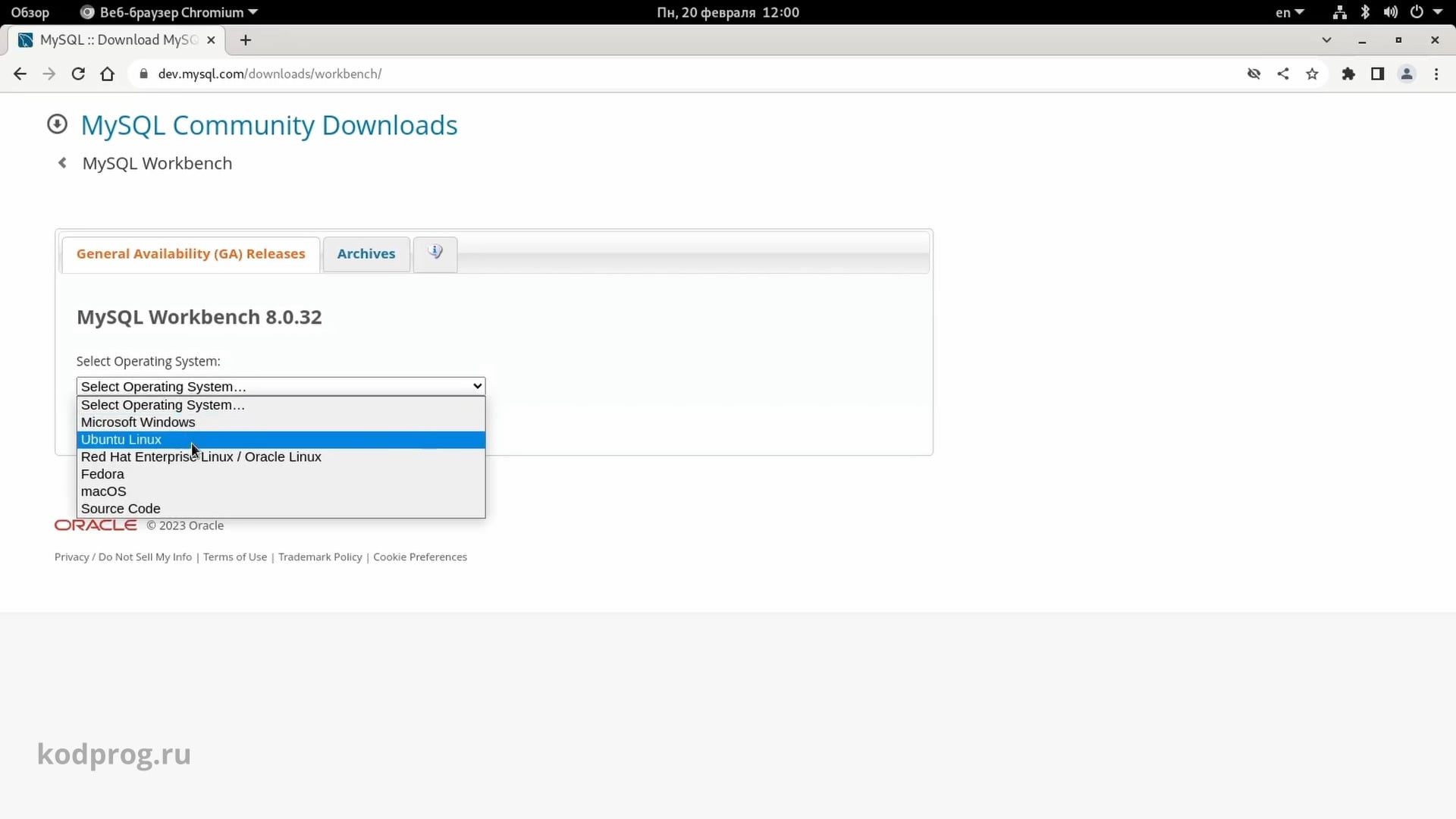
Task: View site security lock info
Action: 143,74
